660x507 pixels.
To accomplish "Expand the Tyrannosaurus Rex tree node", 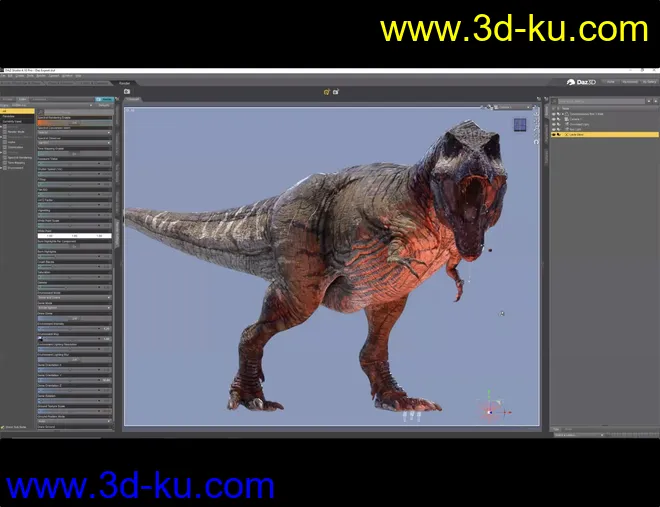I will coord(563,114).
